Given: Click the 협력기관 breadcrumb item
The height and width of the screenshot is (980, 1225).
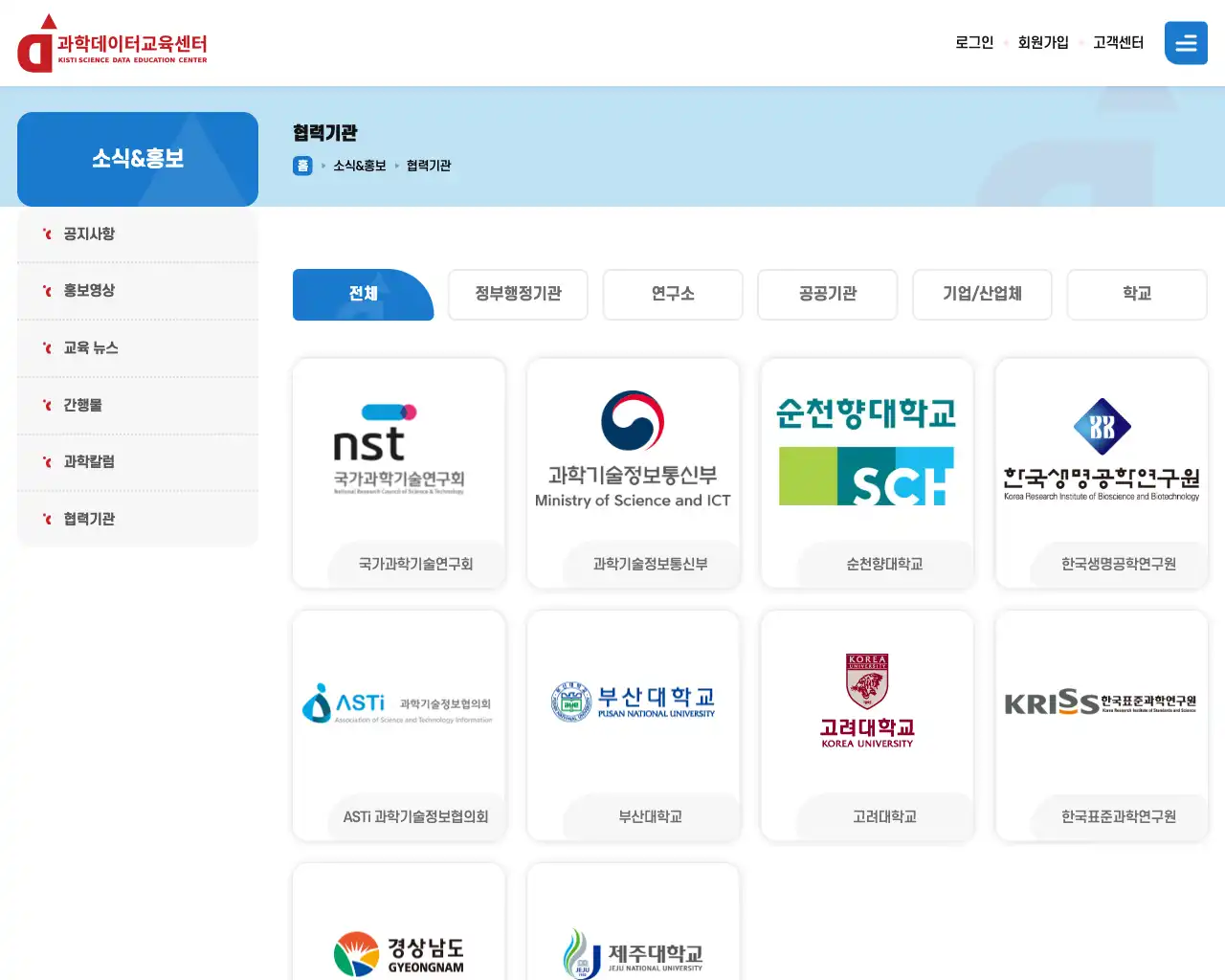Looking at the screenshot, I should click(429, 166).
